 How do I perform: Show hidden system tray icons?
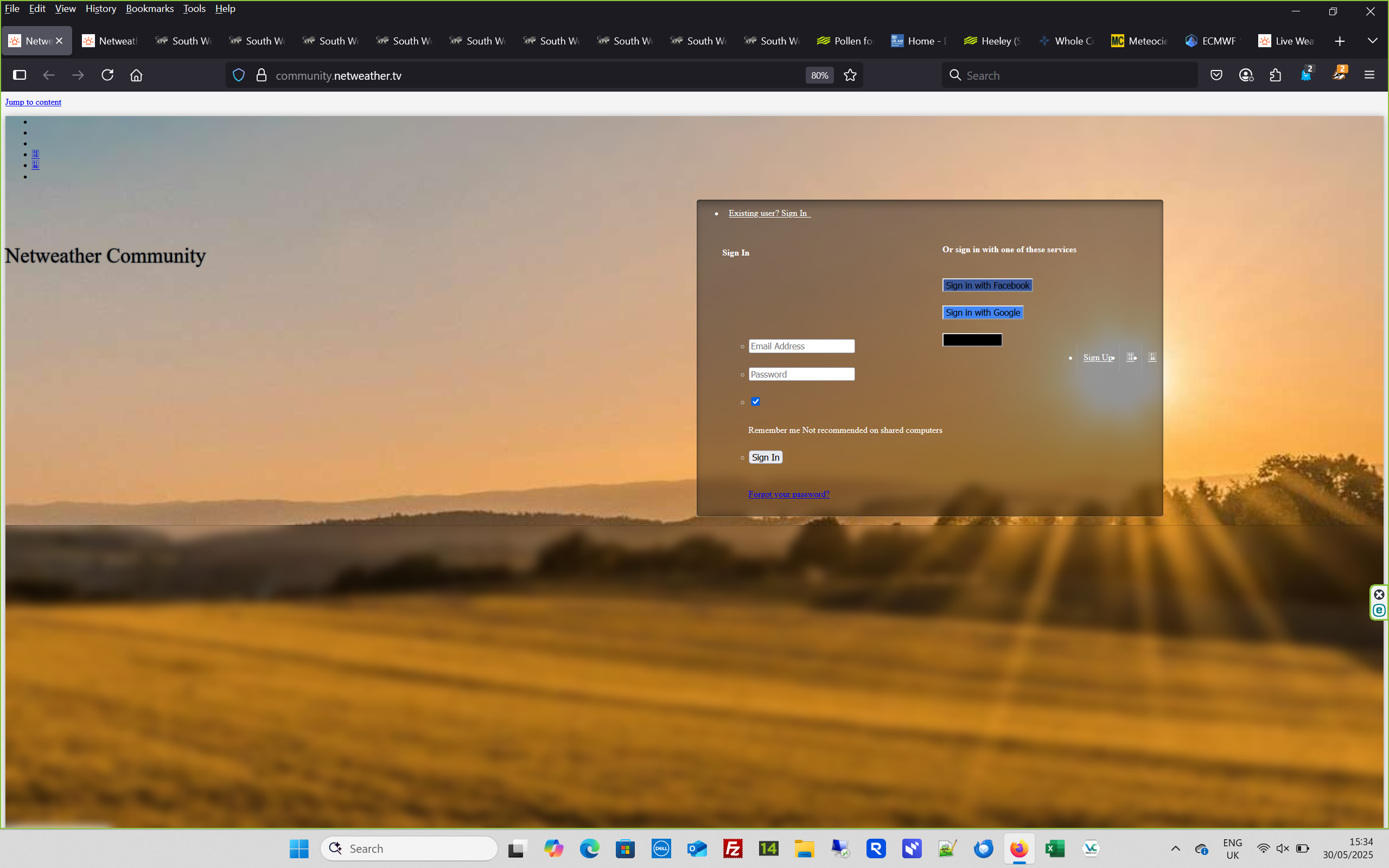[1175, 848]
